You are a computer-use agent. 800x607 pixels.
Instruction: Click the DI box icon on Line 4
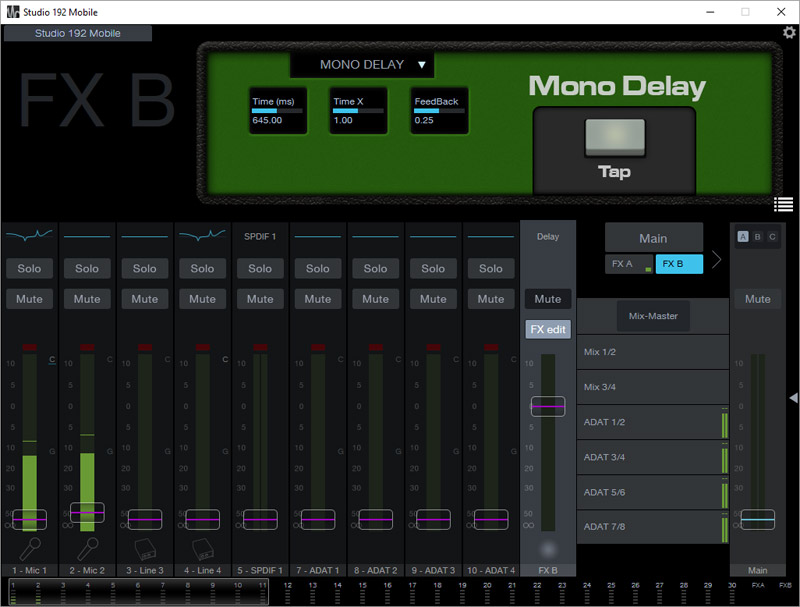tap(202, 549)
